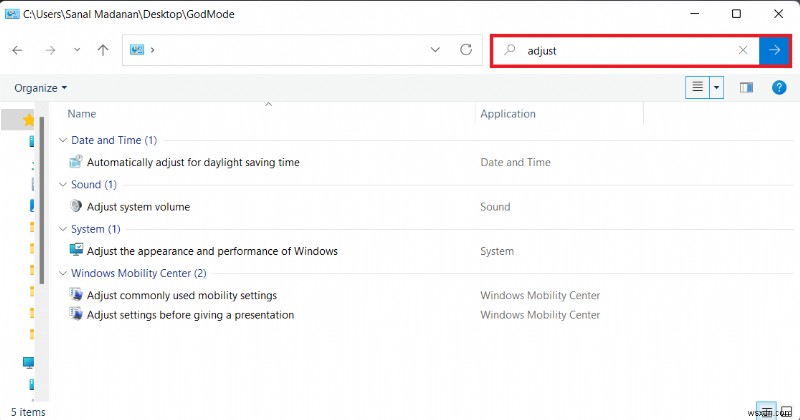Clear the search box text

742,50
